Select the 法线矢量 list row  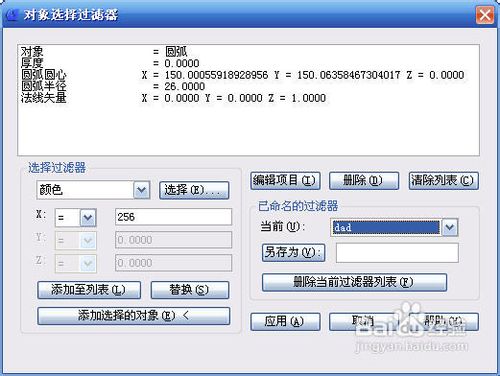[x=248, y=98]
